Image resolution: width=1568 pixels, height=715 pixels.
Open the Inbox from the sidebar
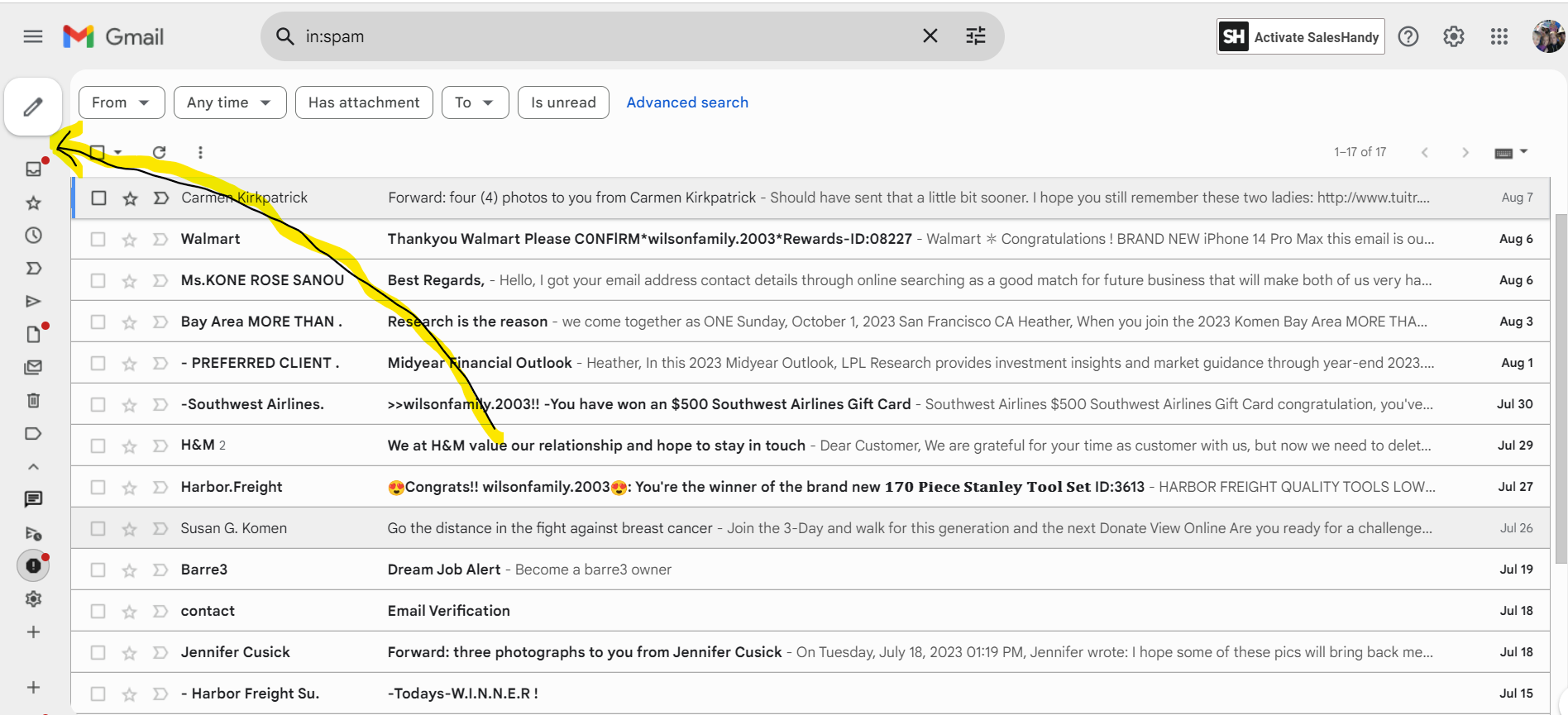coord(33,169)
